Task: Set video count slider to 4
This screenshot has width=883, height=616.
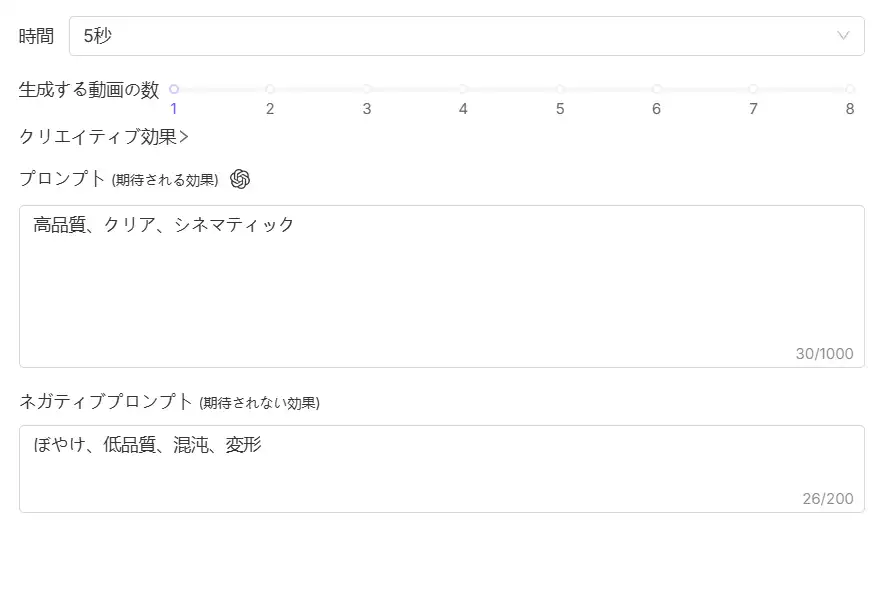Action: [x=463, y=89]
